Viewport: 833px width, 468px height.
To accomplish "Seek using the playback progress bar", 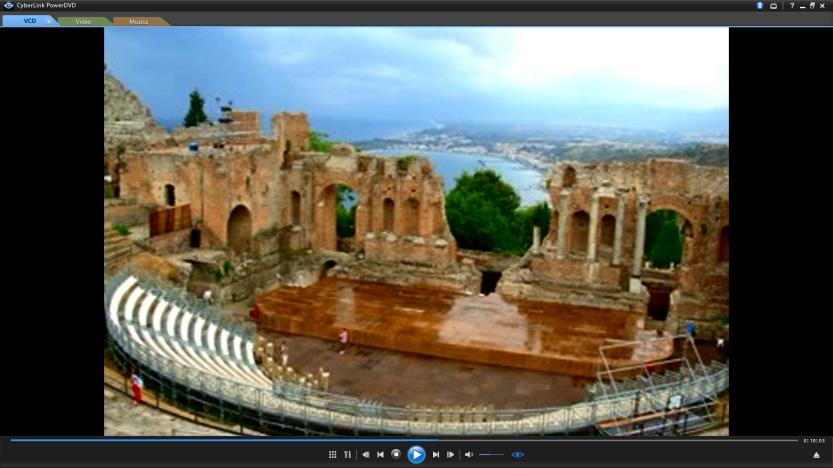I will click(x=404, y=440).
